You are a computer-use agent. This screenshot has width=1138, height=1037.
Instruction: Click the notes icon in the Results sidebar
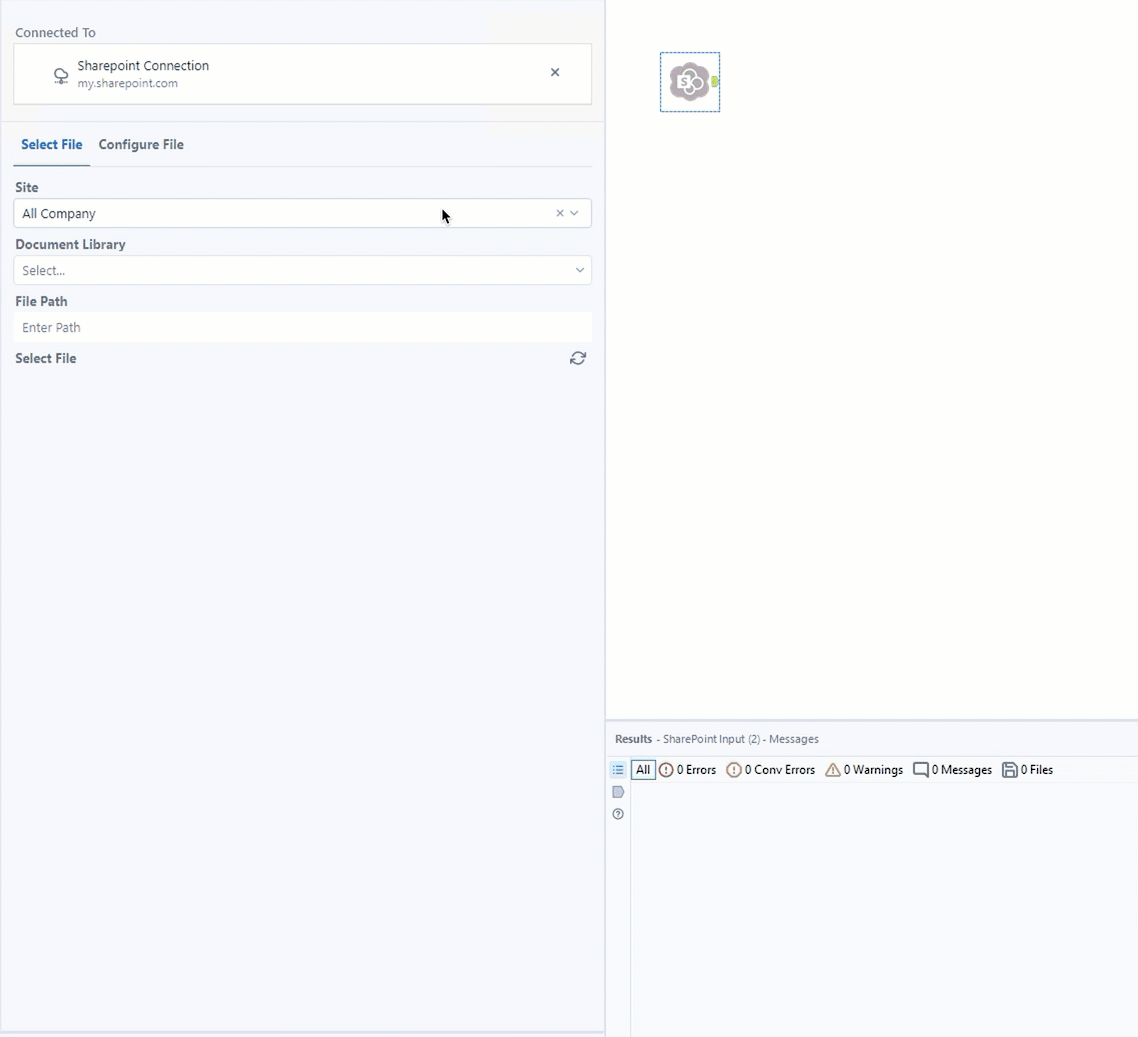click(x=618, y=792)
